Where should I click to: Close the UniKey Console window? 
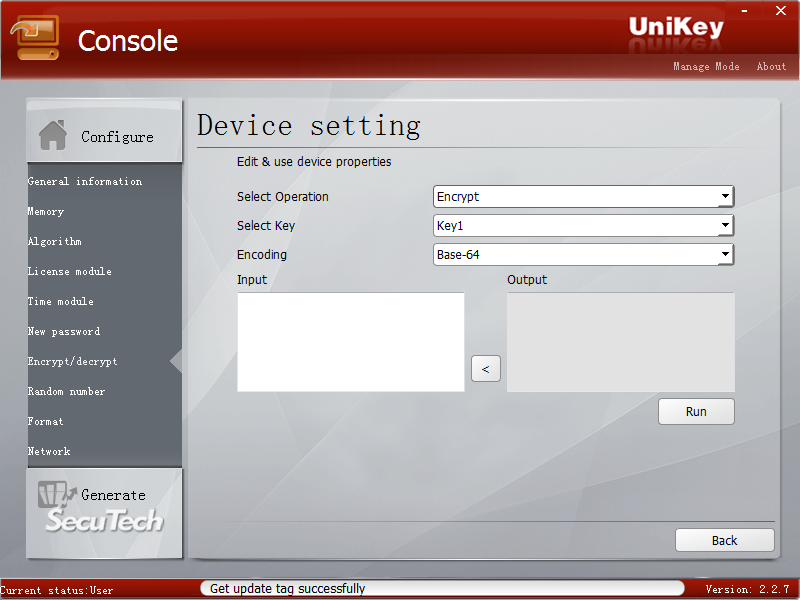781,11
